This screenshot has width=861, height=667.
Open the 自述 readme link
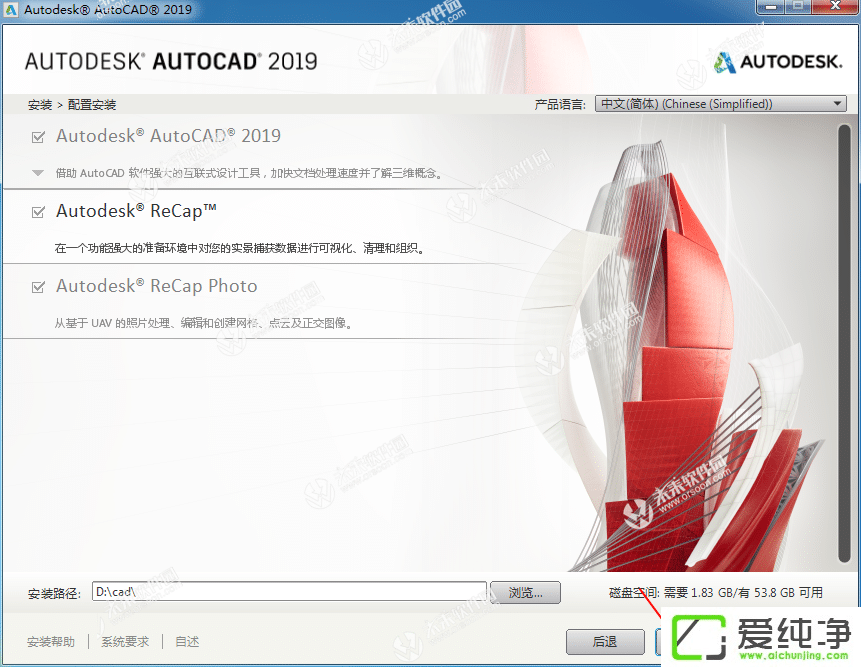coord(186,642)
